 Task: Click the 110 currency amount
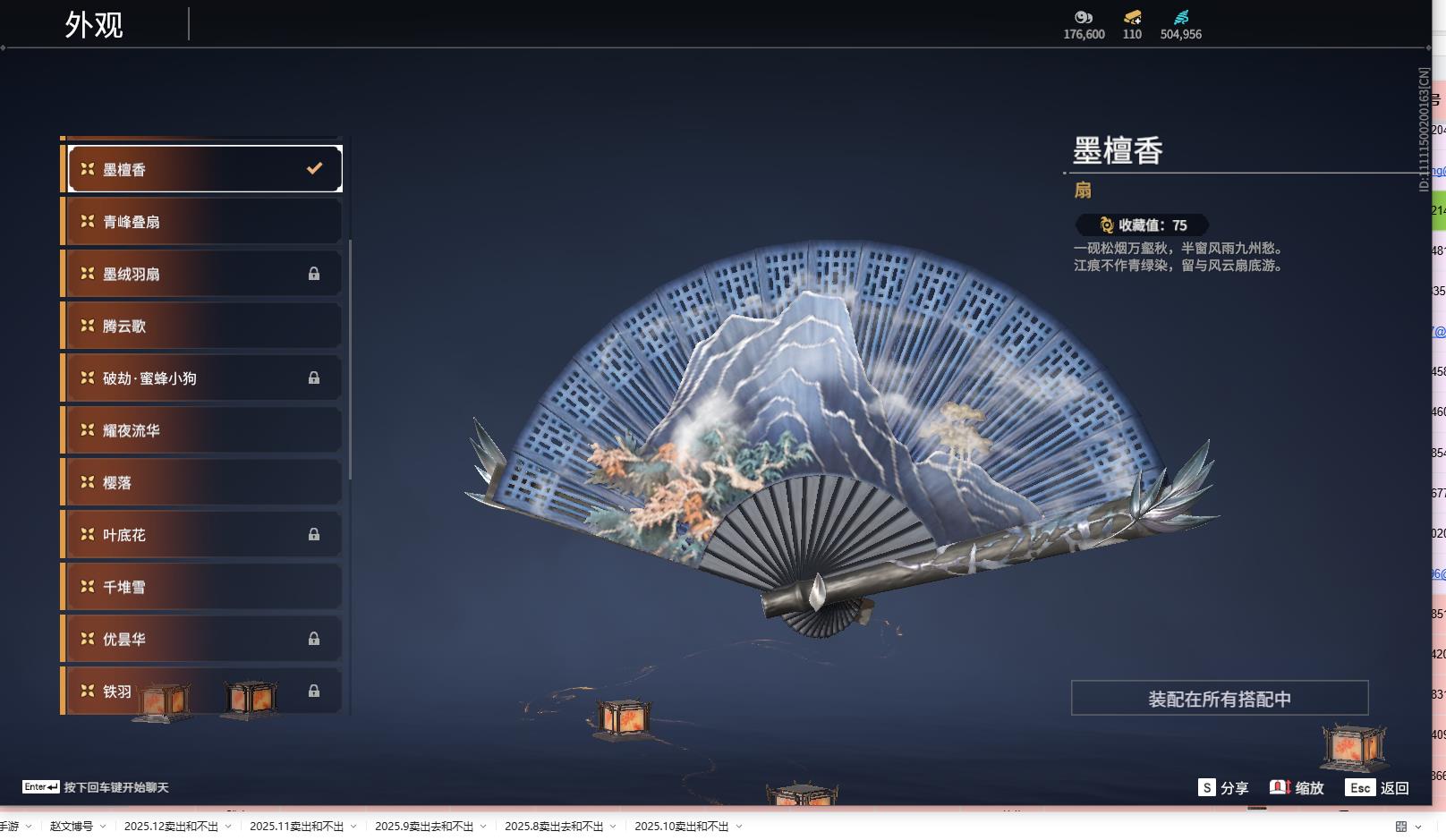point(1133,34)
